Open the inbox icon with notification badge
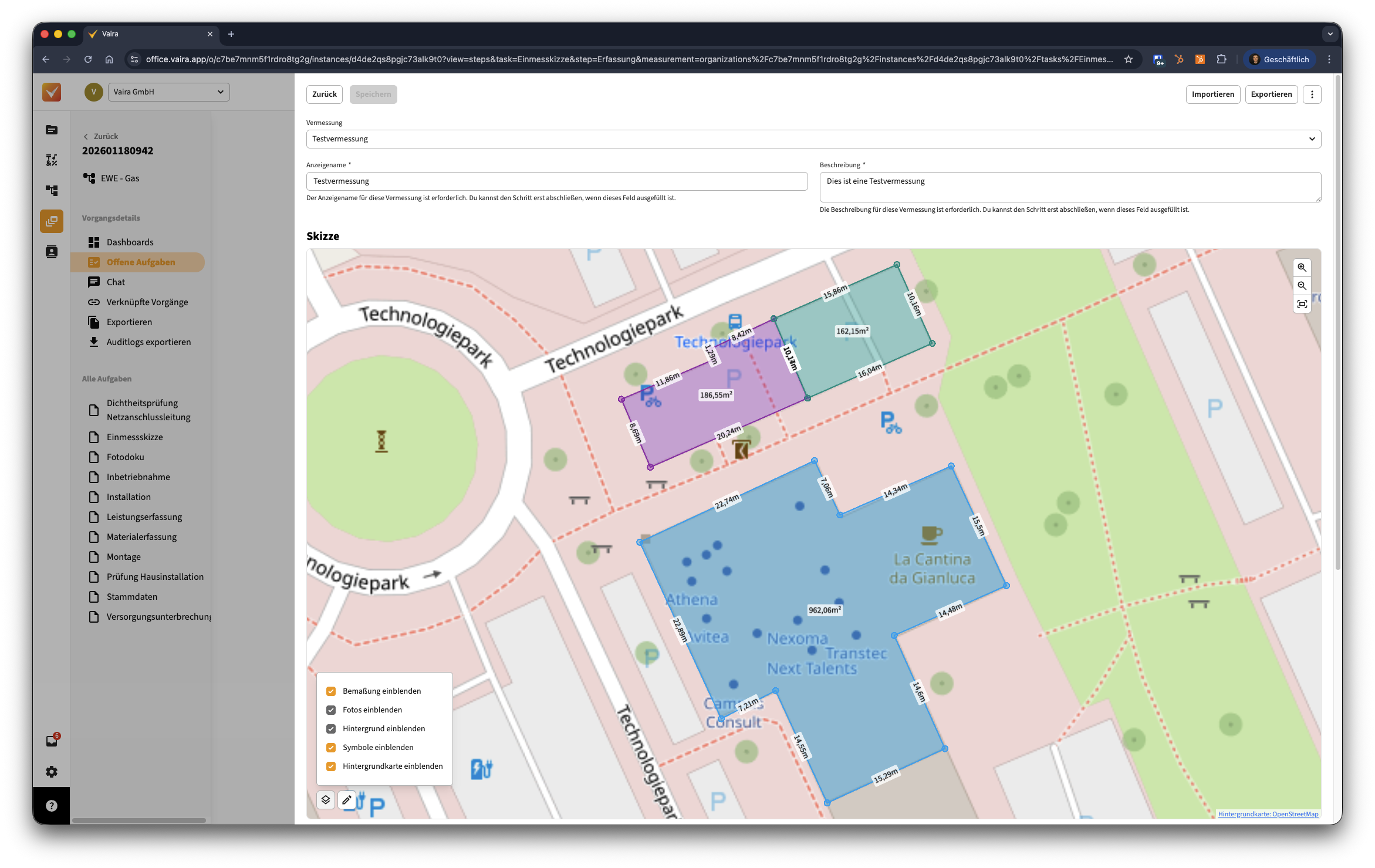1375x868 pixels. (52, 741)
